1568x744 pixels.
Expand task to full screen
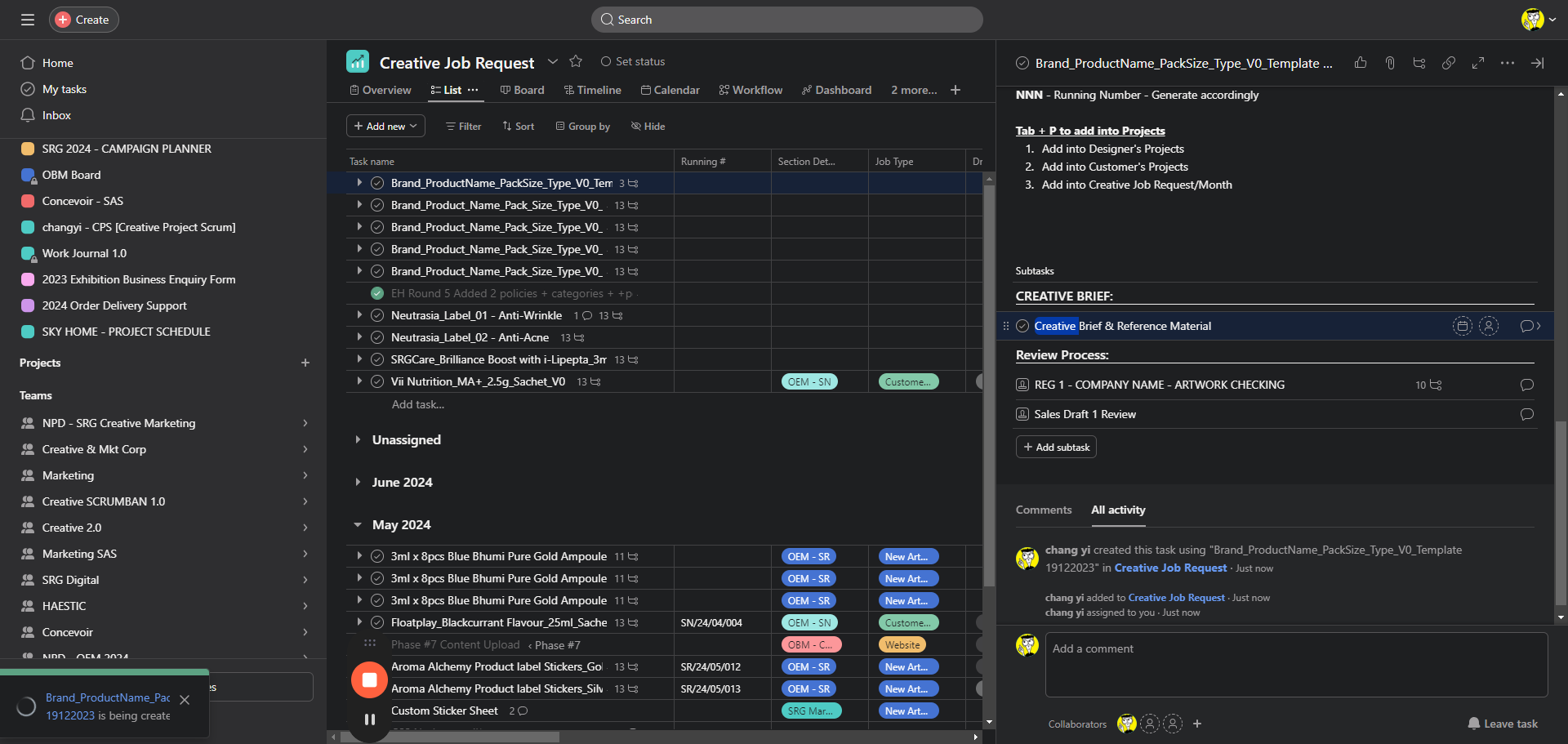pyautogui.click(x=1478, y=63)
